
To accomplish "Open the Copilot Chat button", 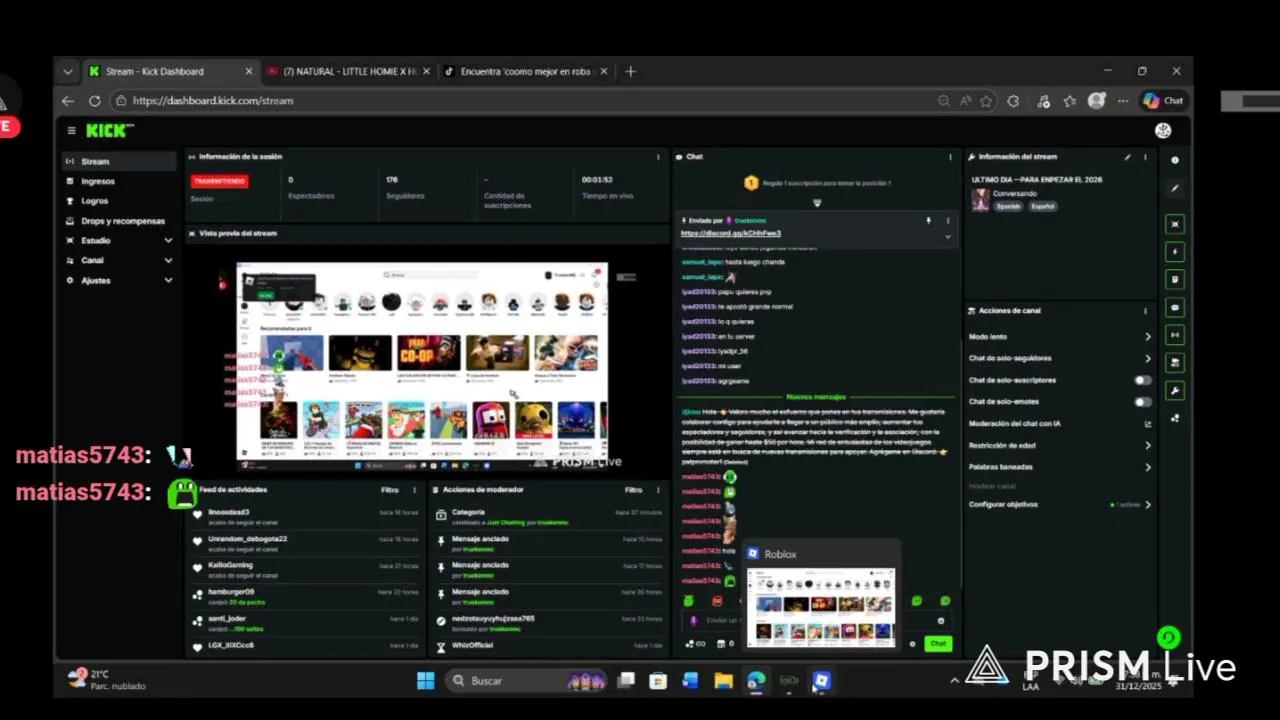I will pyautogui.click(x=1163, y=101).
